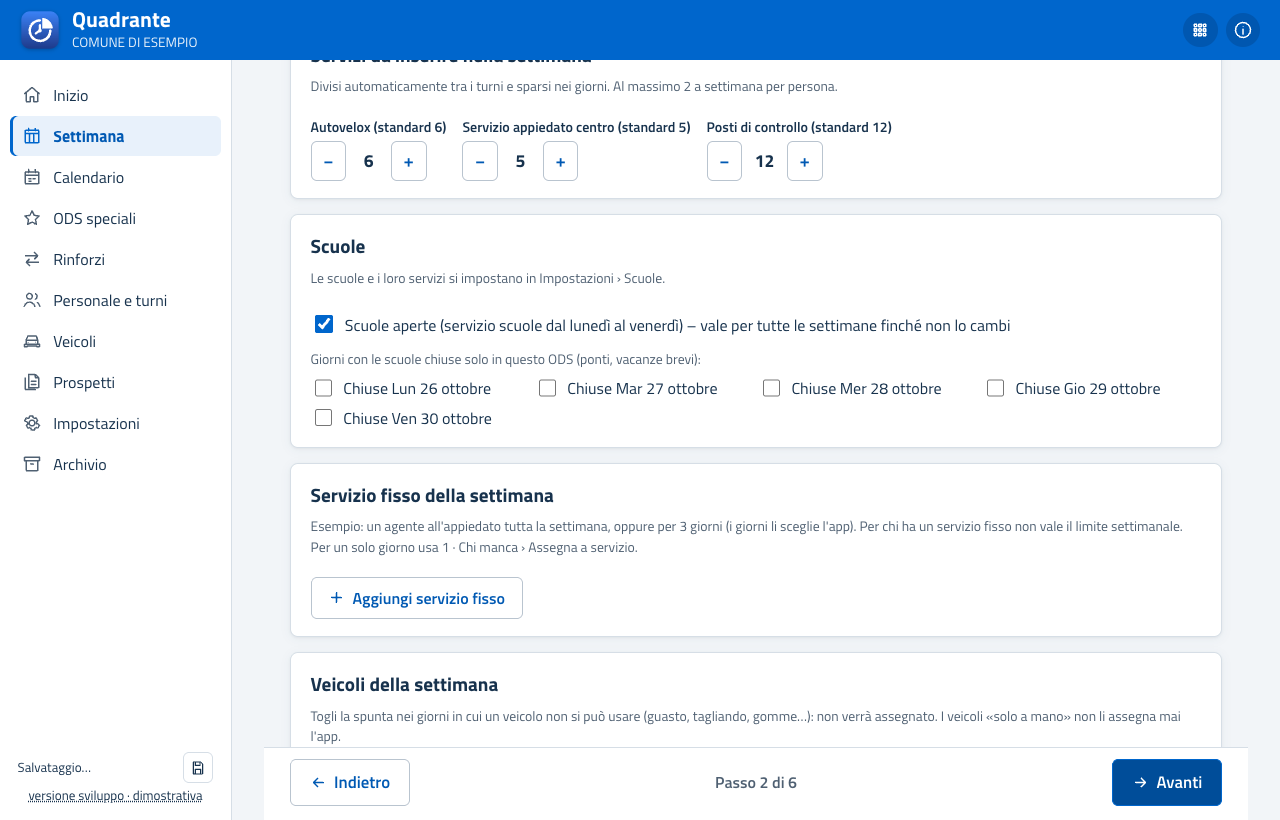Click the Scuole section heading

(338, 246)
